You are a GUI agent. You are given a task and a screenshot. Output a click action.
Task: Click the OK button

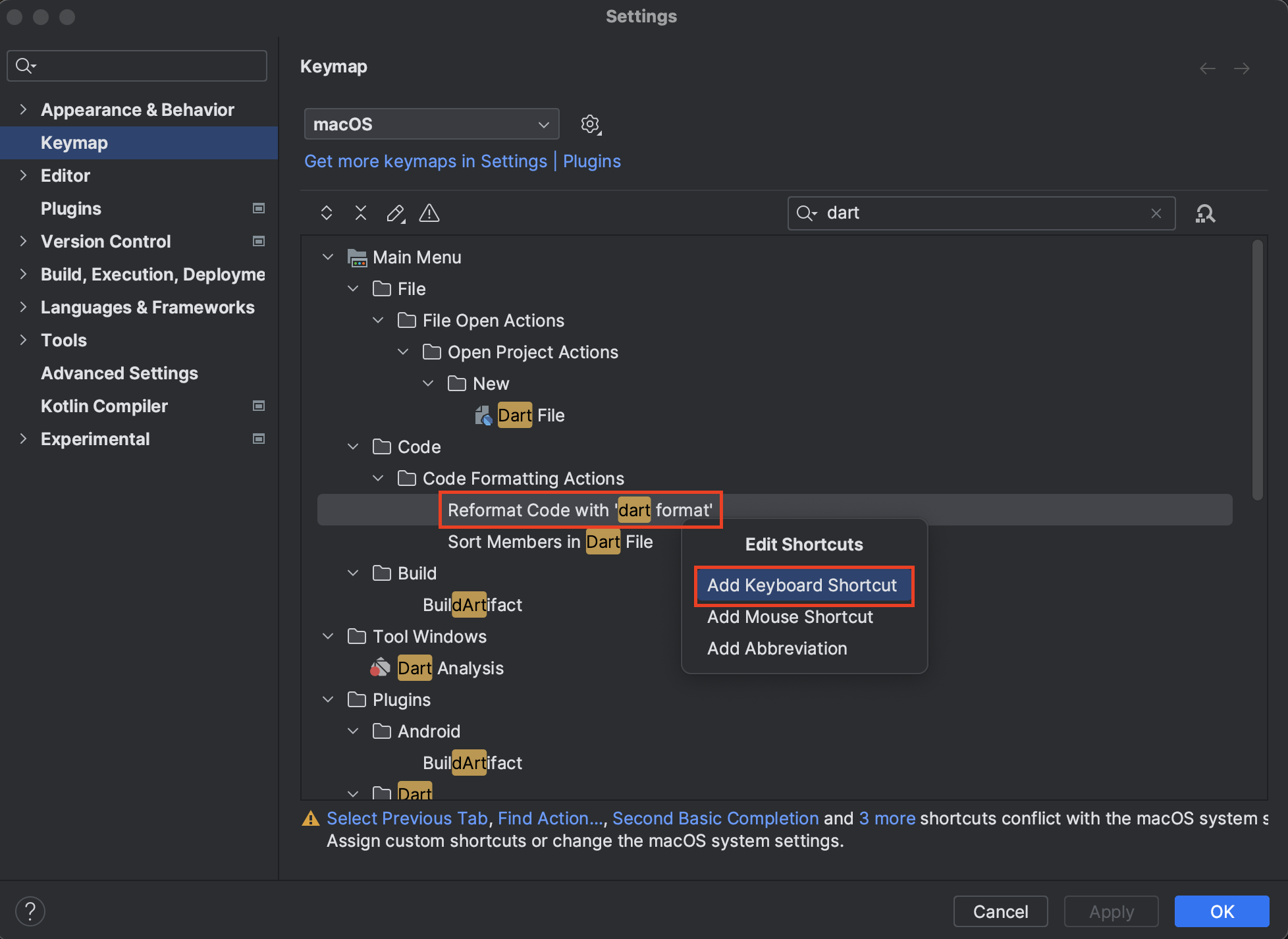coord(1222,911)
